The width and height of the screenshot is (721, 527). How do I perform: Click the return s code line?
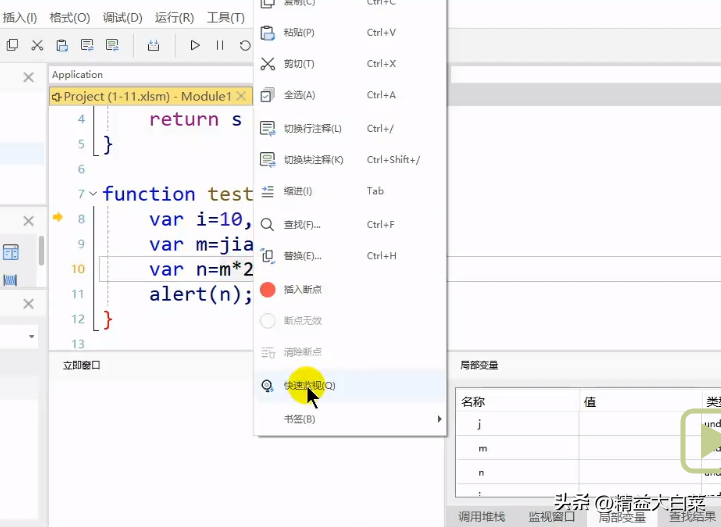point(195,120)
